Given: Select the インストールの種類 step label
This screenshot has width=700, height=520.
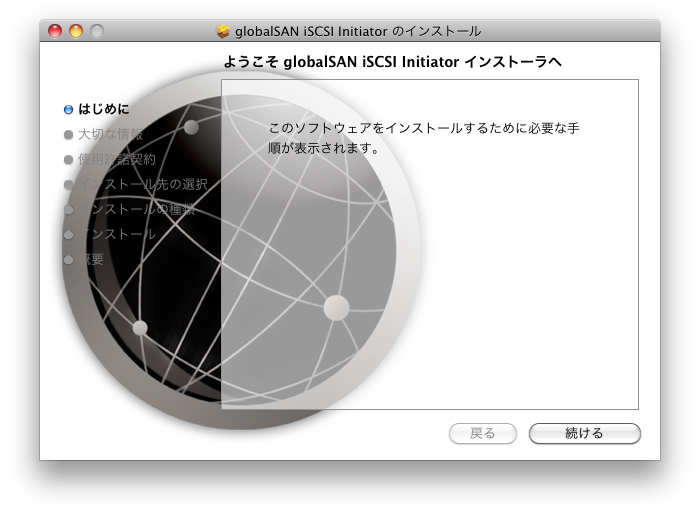Looking at the screenshot, I should 136,209.
